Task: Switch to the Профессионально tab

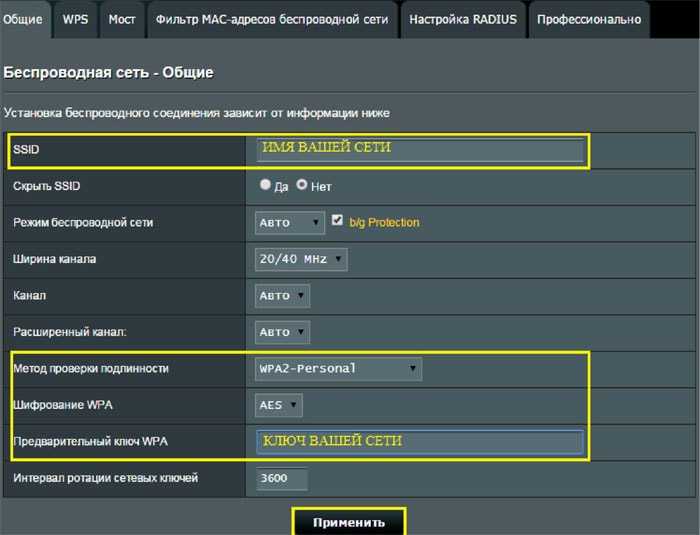Action: tap(589, 19)
